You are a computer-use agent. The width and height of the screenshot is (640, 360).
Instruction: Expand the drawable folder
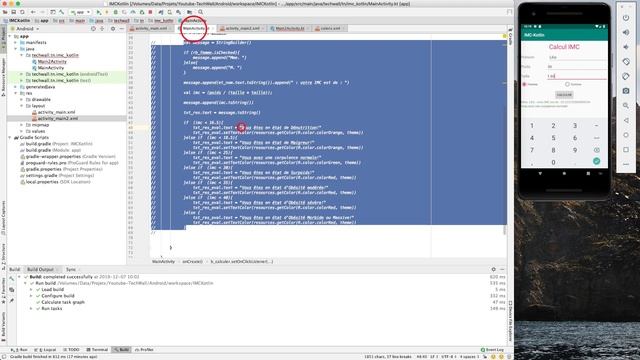(22, 100)
